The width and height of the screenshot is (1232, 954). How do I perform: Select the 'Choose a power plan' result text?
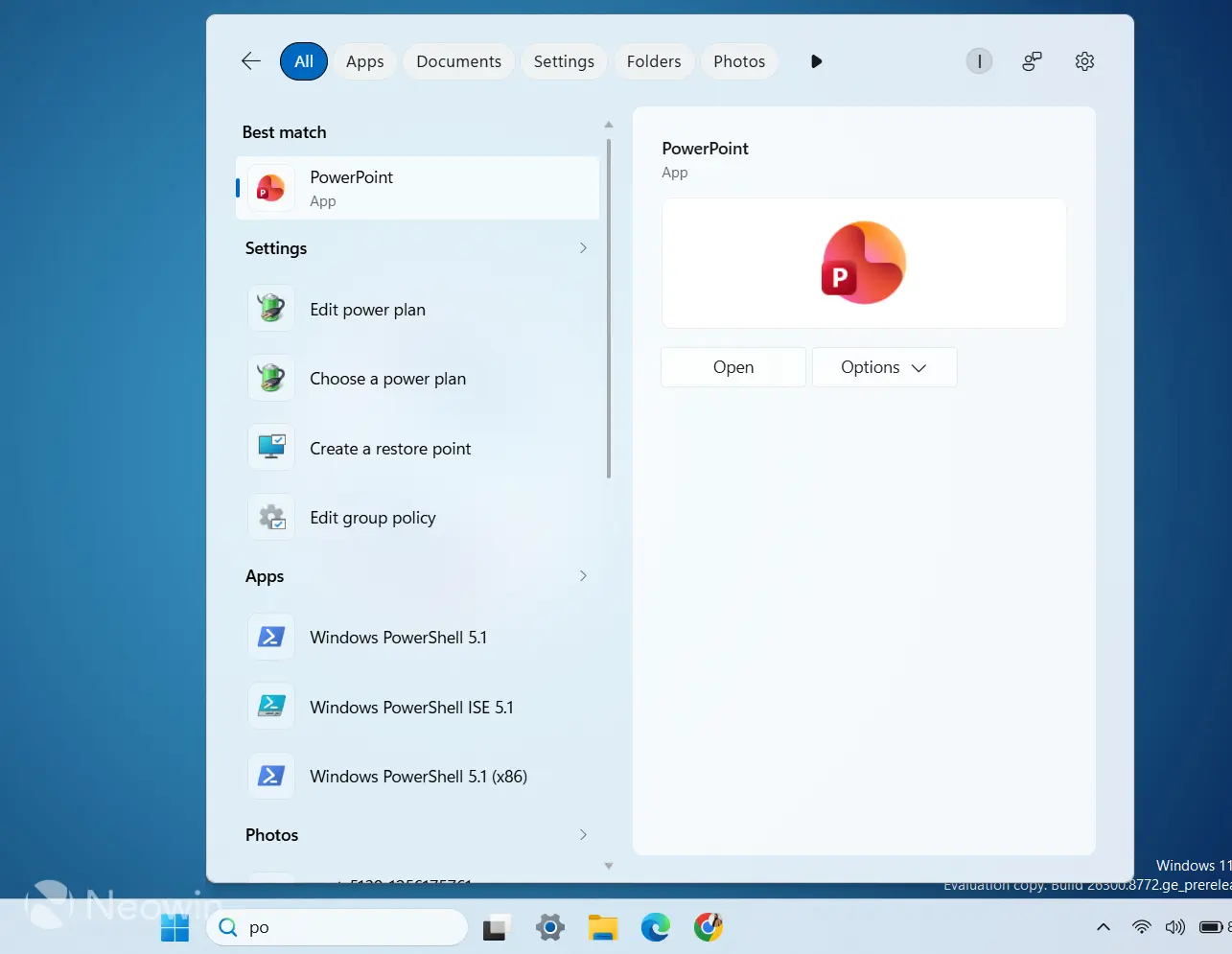(x=388, y=379)
